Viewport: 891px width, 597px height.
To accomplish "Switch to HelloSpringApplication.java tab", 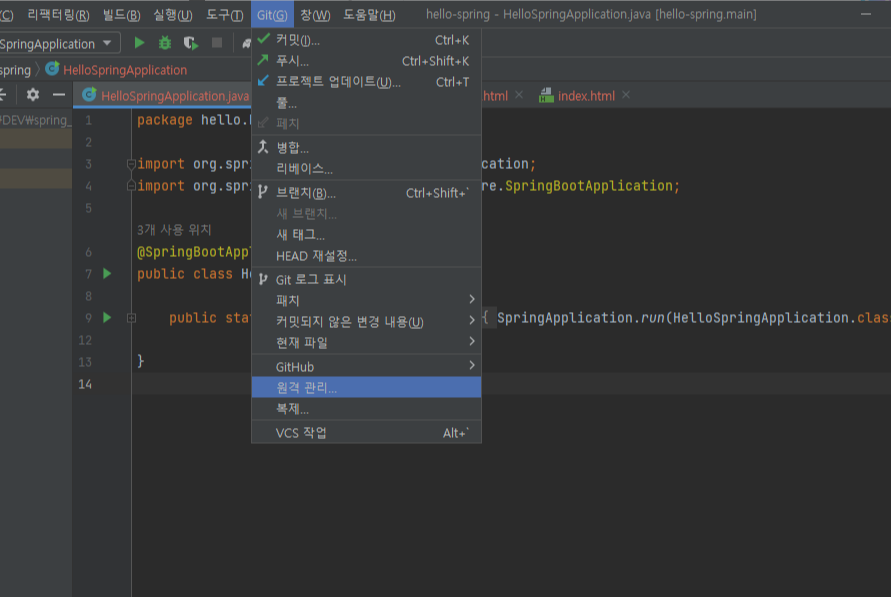I will pyautogui.click(x=165, y=95).
